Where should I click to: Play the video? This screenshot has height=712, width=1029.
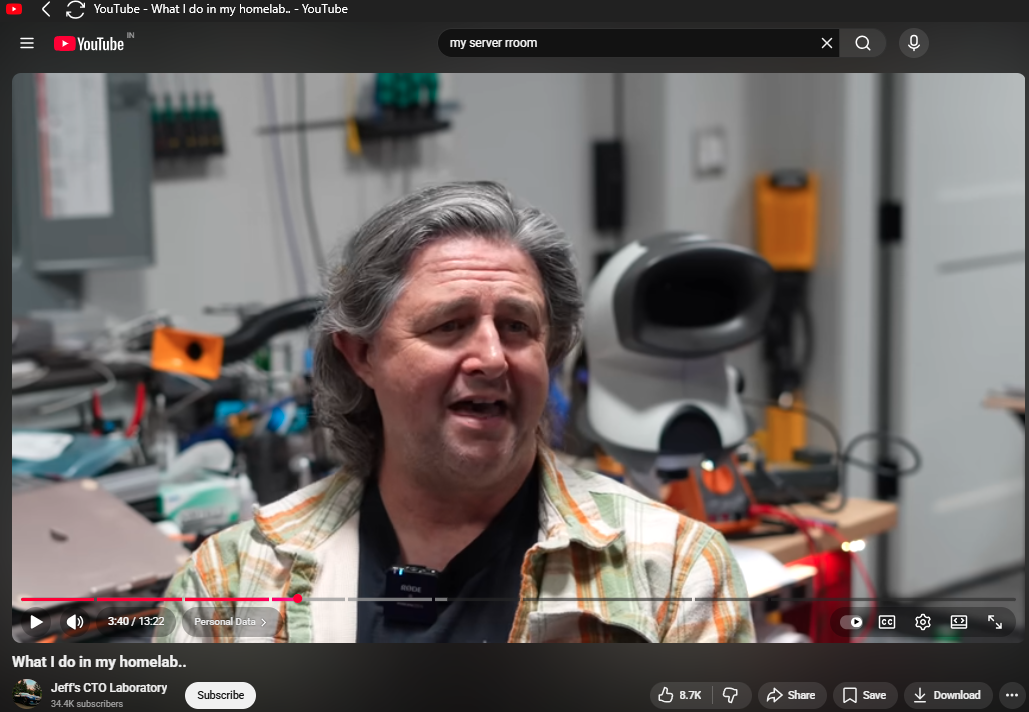(36, 621)
